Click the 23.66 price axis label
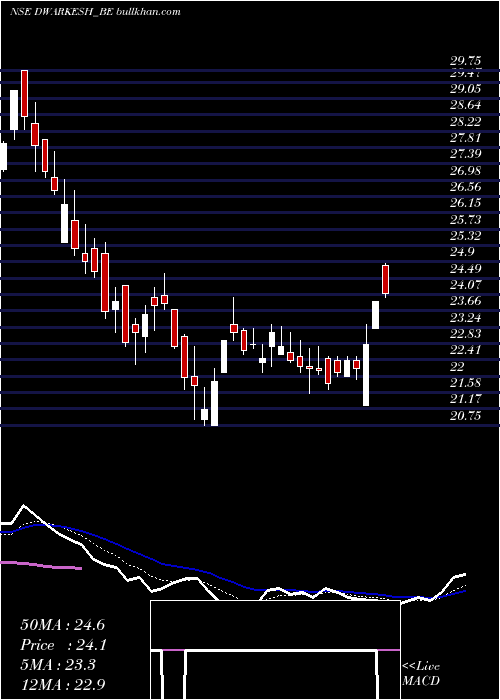Image resolution: width=500 pixels, height=700 pixels. click(466, 301)
